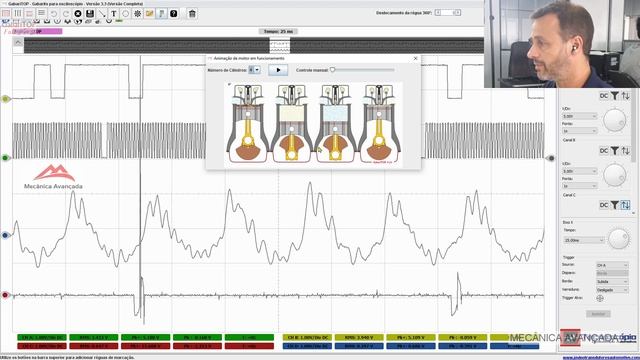640x360 pixels.
Task: Click the green channel B zero marker
Action: [x=6, y=158]
